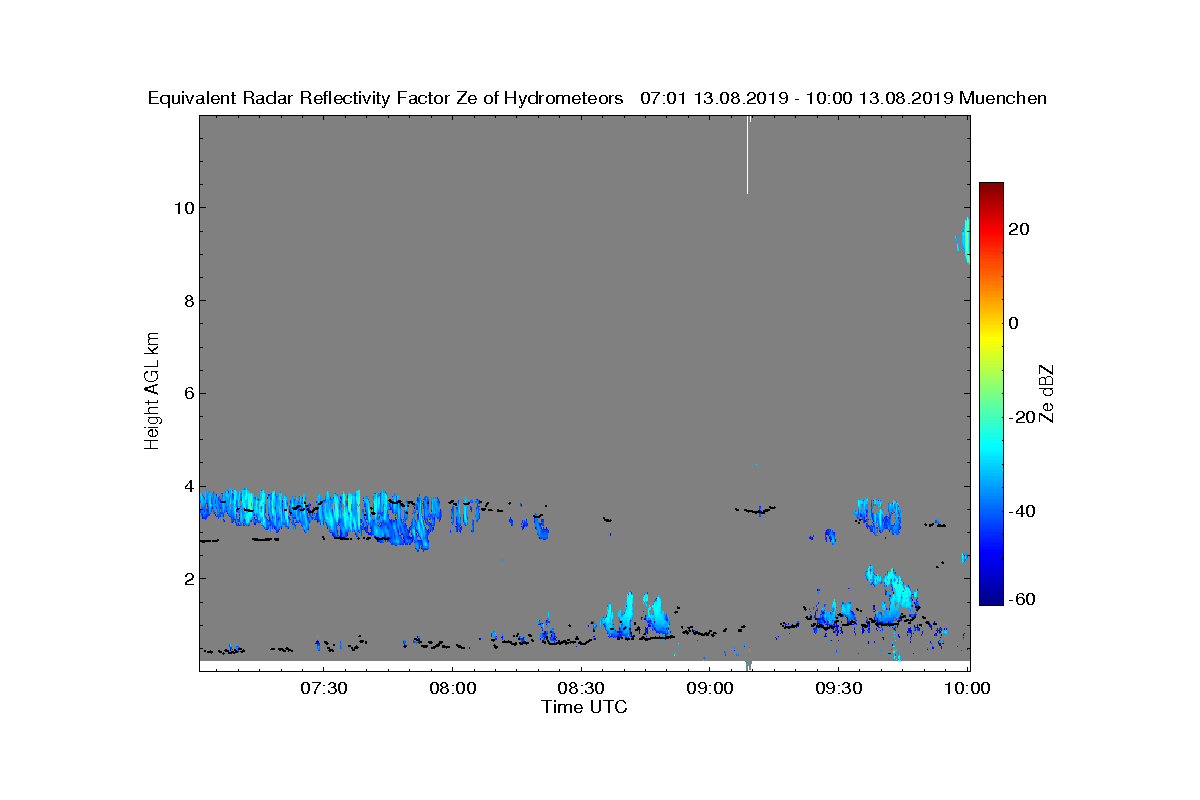Click the 08:30 time axis label
The image size is (1200, 800).
pyautogui.click(x=581, y=688)
